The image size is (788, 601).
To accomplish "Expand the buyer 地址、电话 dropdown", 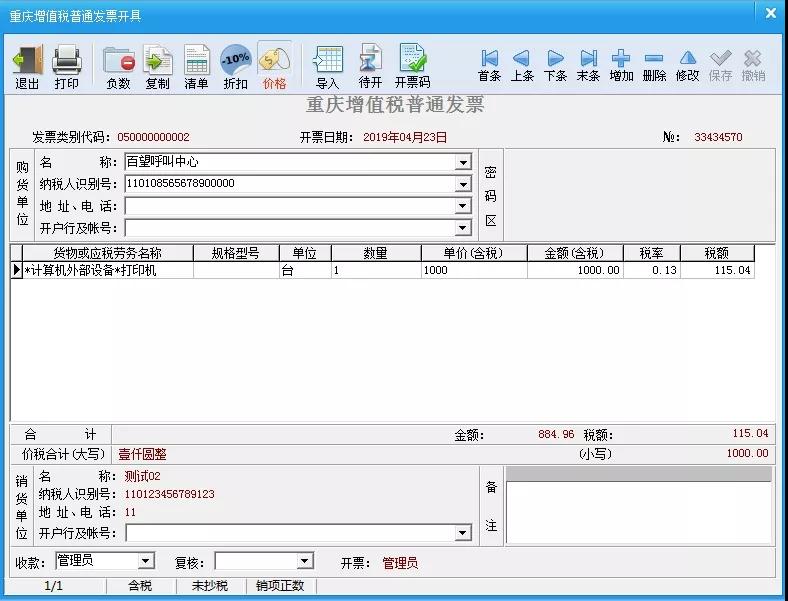I will pos(463,206).
